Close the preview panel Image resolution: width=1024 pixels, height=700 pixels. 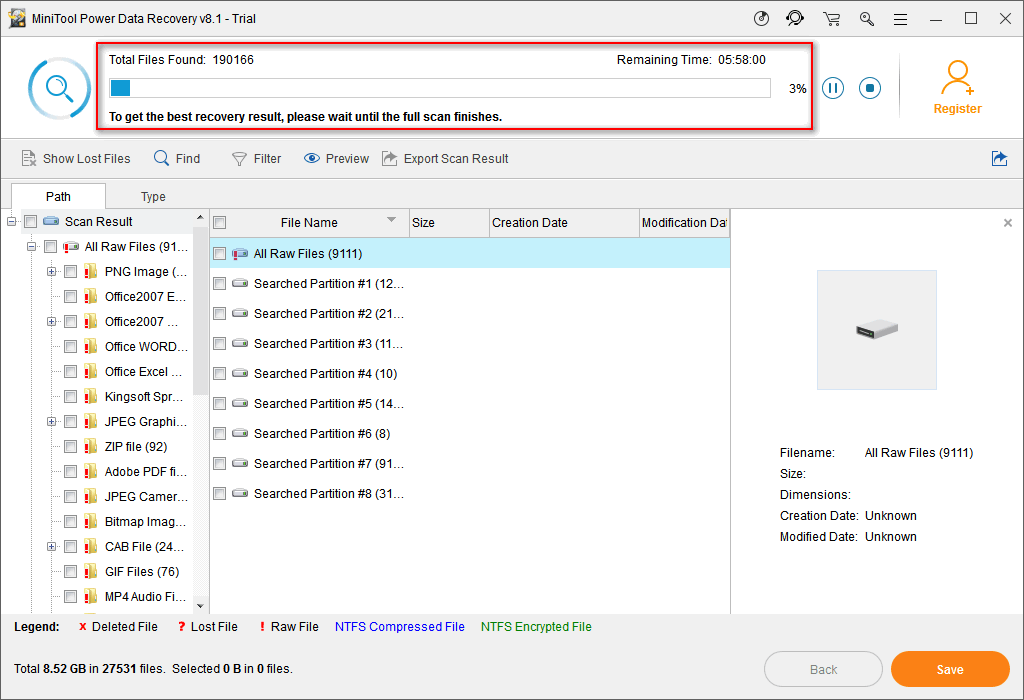click(1008, 223)
